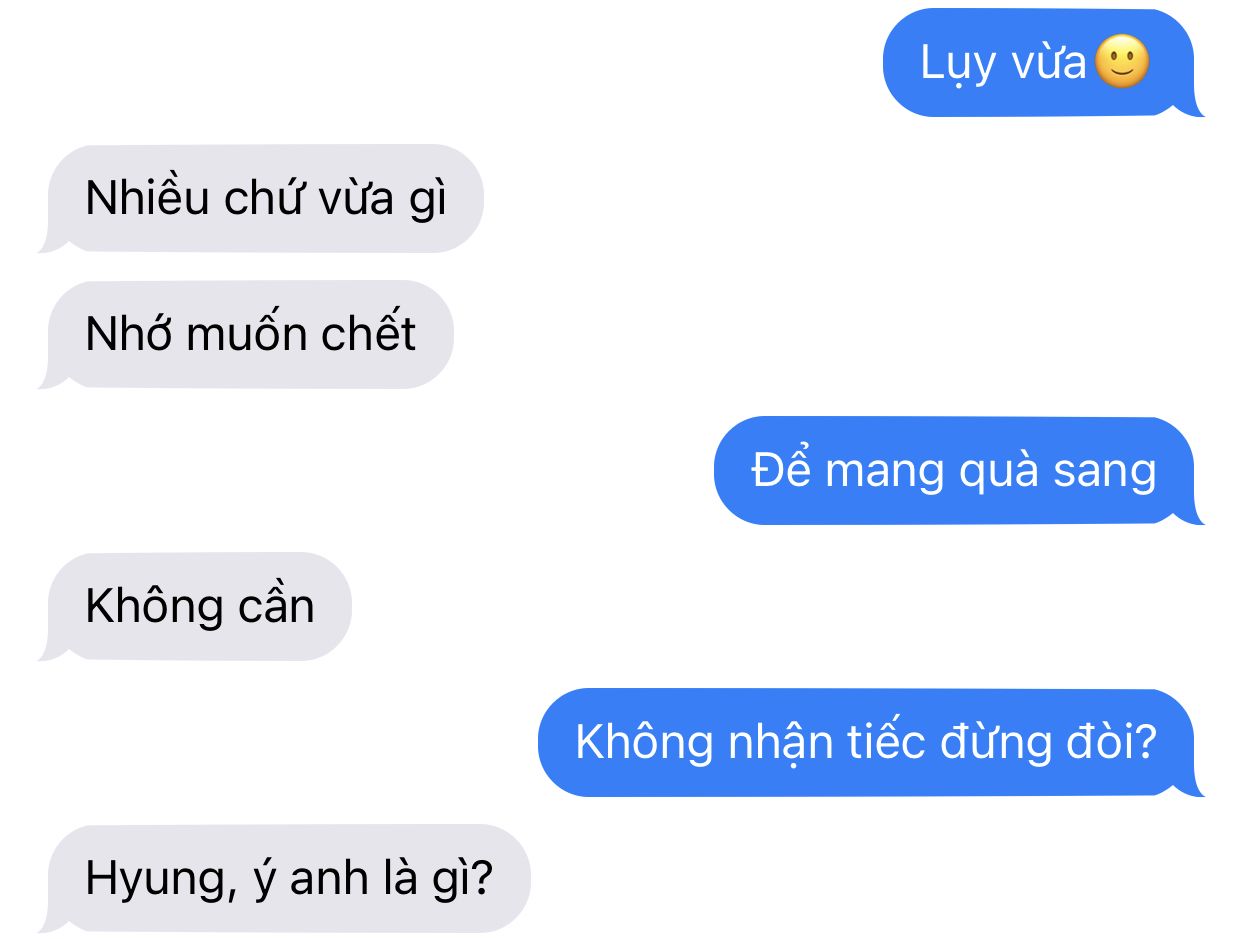
Task: Tap the "Không nhận tiếc đừng đòi?" bubble
Action: click(870, 742)
